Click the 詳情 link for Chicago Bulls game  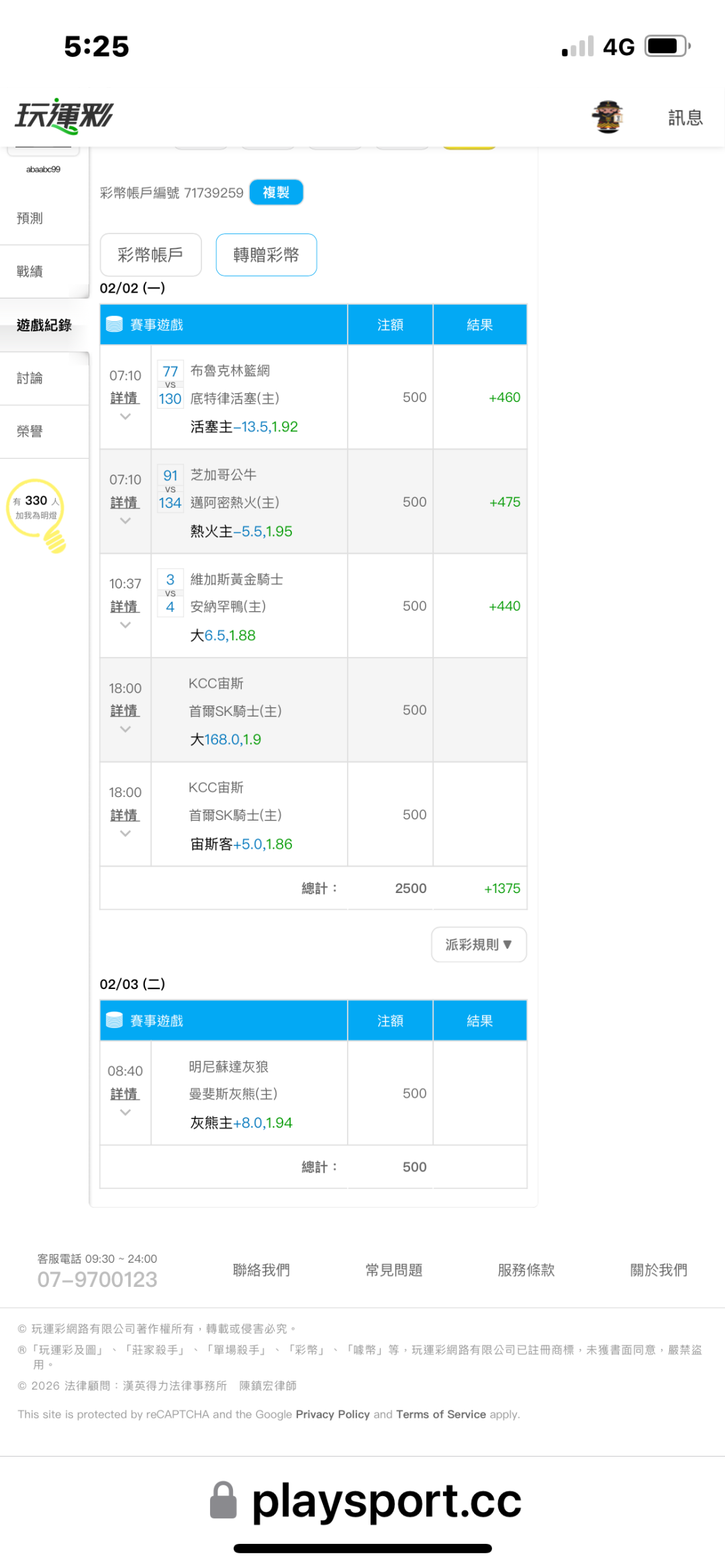125,503
